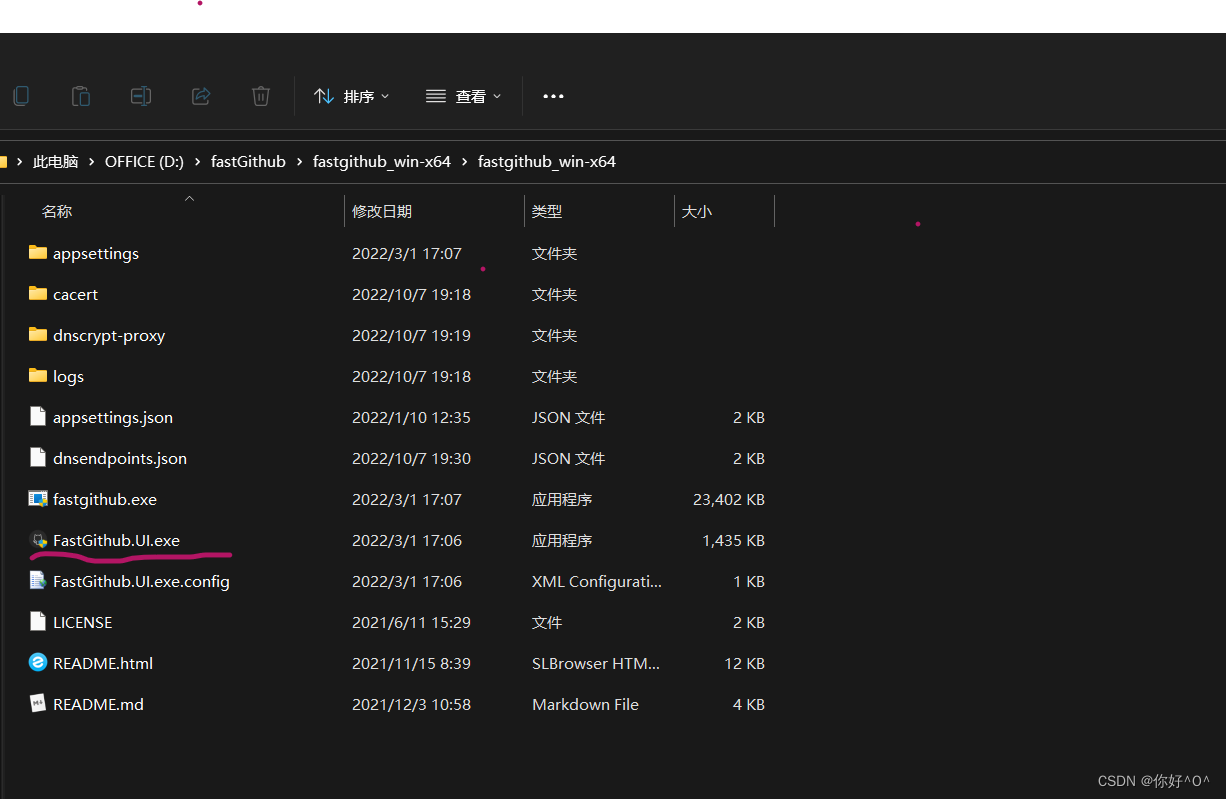Click the Delete trash icon
Image resolution: width=1226 pixels, height=799 pixels.
click(x=261, y=96)
